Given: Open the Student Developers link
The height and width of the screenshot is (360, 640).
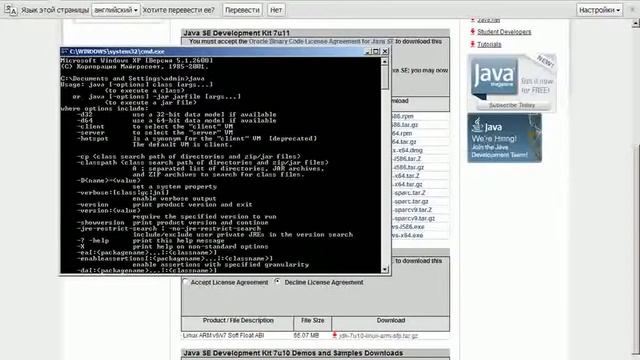Looking at the screenshot, I should point(504,32).
